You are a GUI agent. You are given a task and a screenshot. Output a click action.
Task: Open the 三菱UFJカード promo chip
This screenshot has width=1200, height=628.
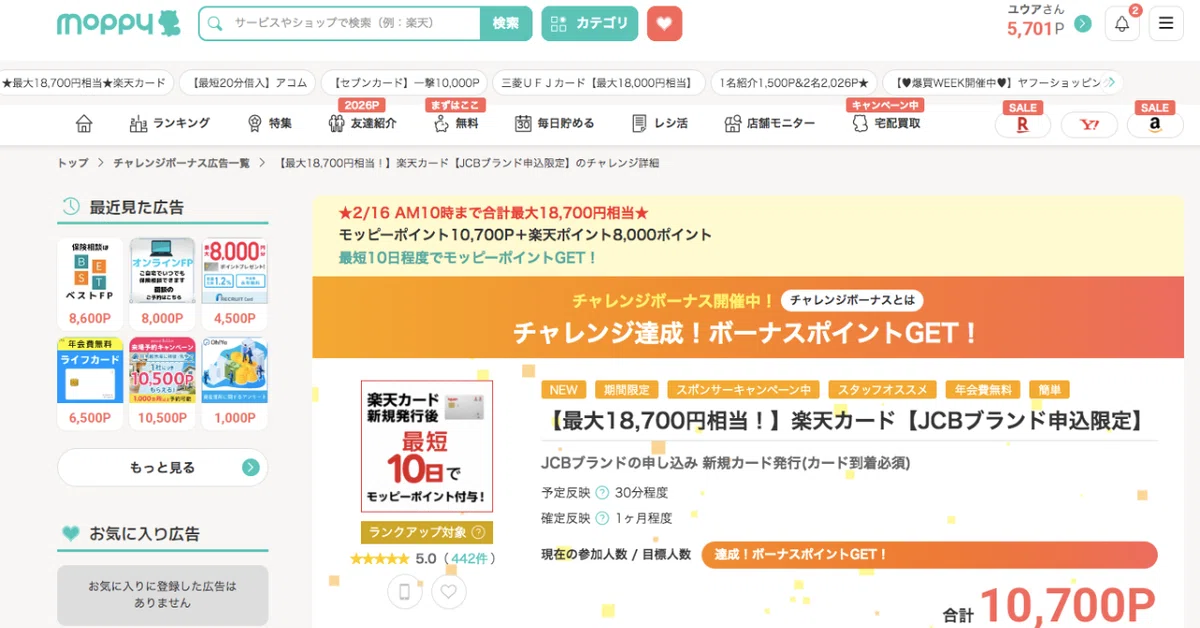pyautogui.click(x=597, y=83)
